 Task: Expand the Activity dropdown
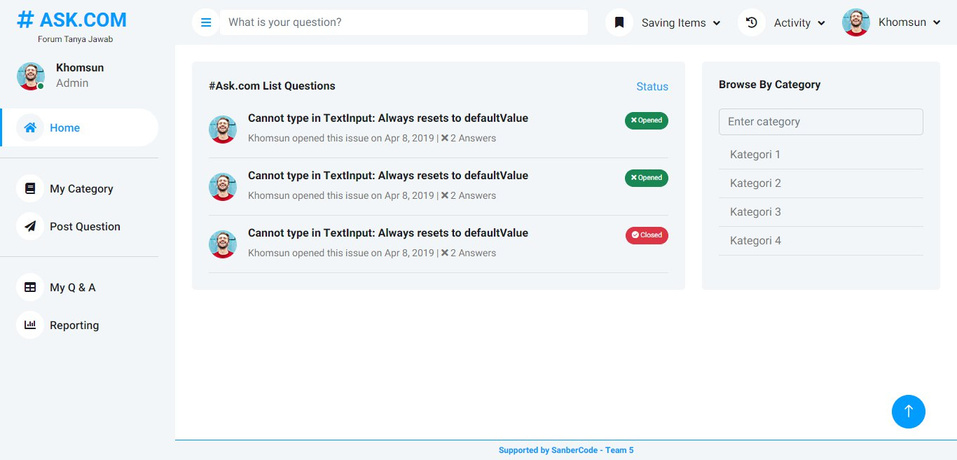pyautogui.click(x=799, y=23)
